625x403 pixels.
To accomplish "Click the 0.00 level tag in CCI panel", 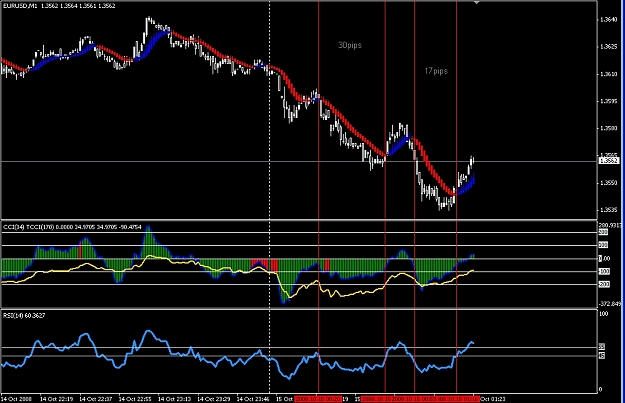I will point(604,259).
